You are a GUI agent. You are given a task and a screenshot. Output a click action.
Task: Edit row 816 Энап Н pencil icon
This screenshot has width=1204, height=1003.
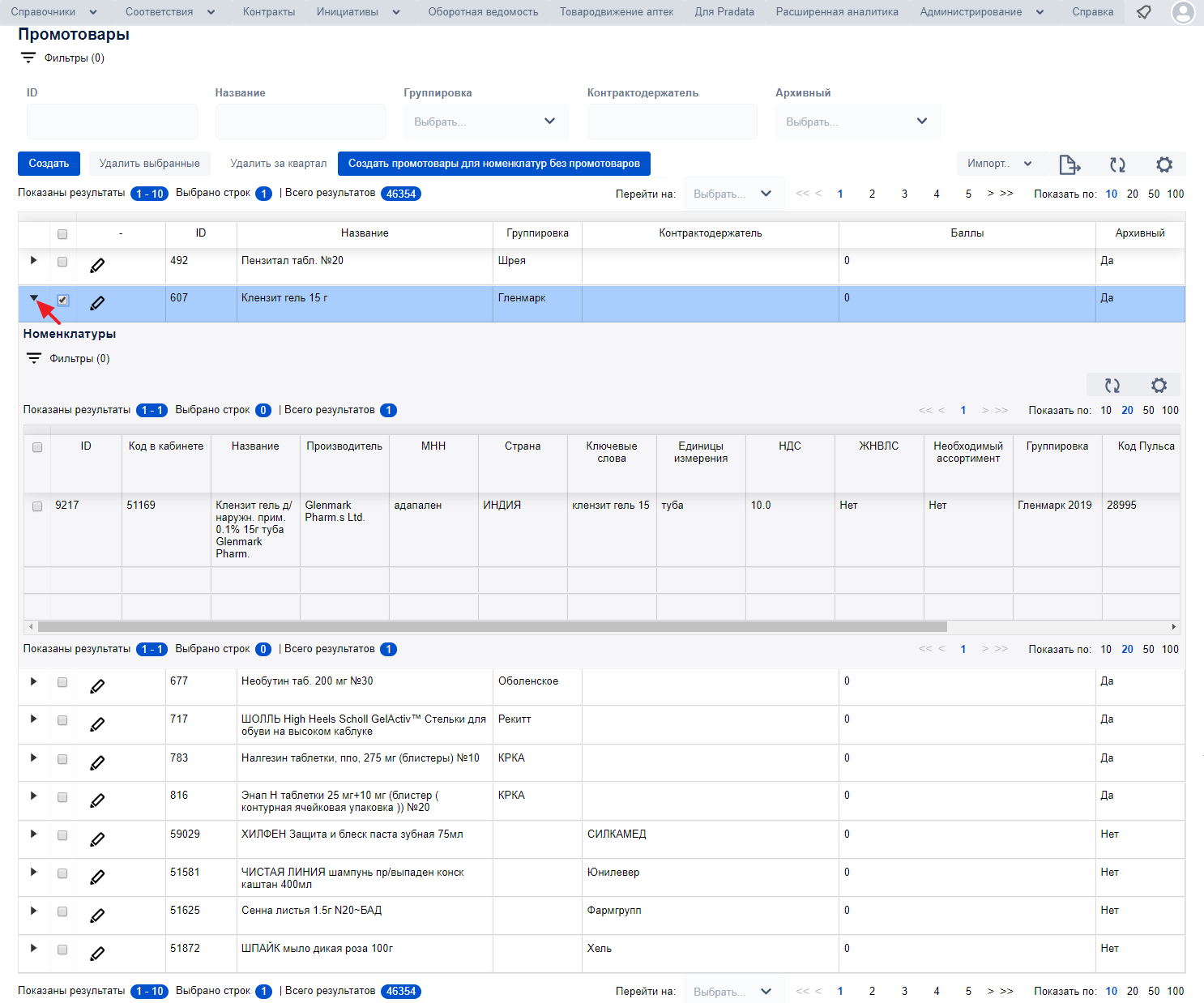coord(97,800)
